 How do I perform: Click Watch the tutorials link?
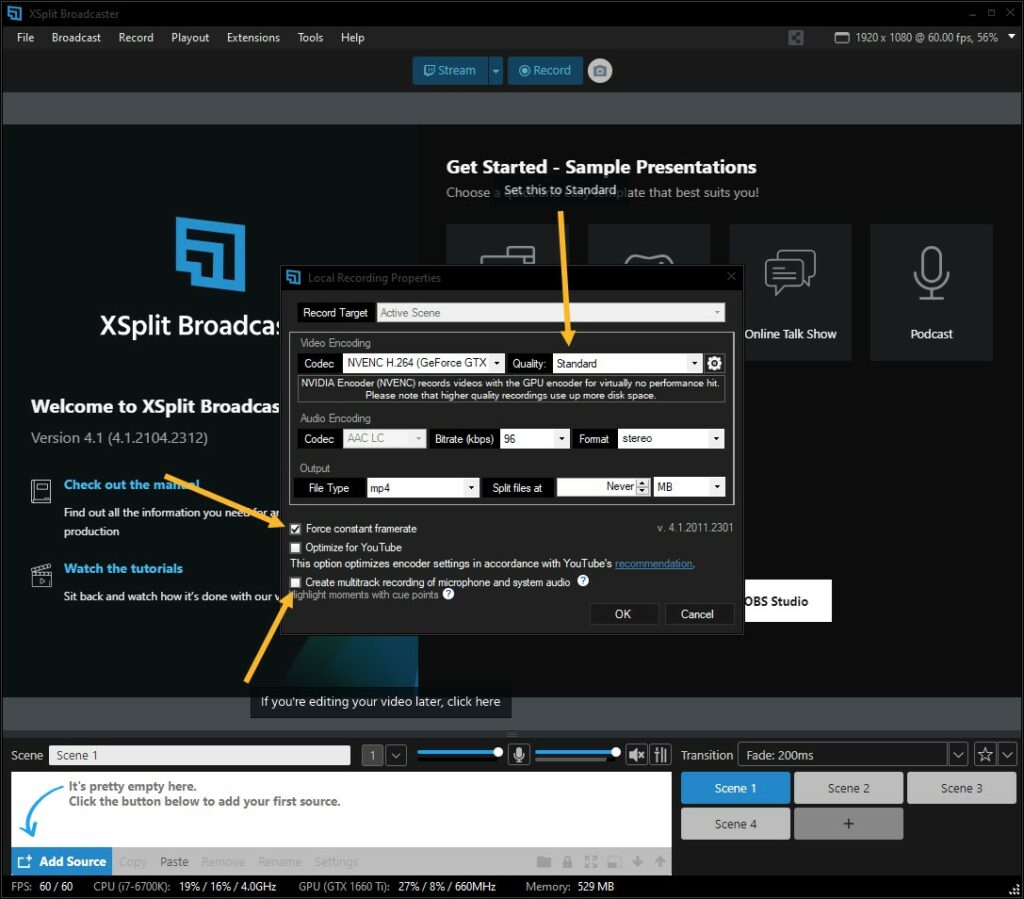(123, 569)
